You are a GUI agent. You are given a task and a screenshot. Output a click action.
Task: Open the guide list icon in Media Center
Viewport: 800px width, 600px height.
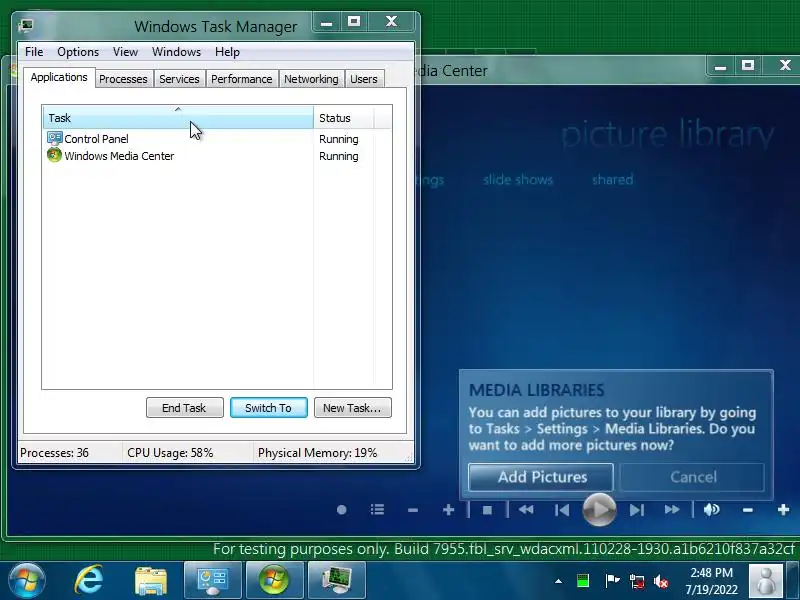[x=378, y=510]
